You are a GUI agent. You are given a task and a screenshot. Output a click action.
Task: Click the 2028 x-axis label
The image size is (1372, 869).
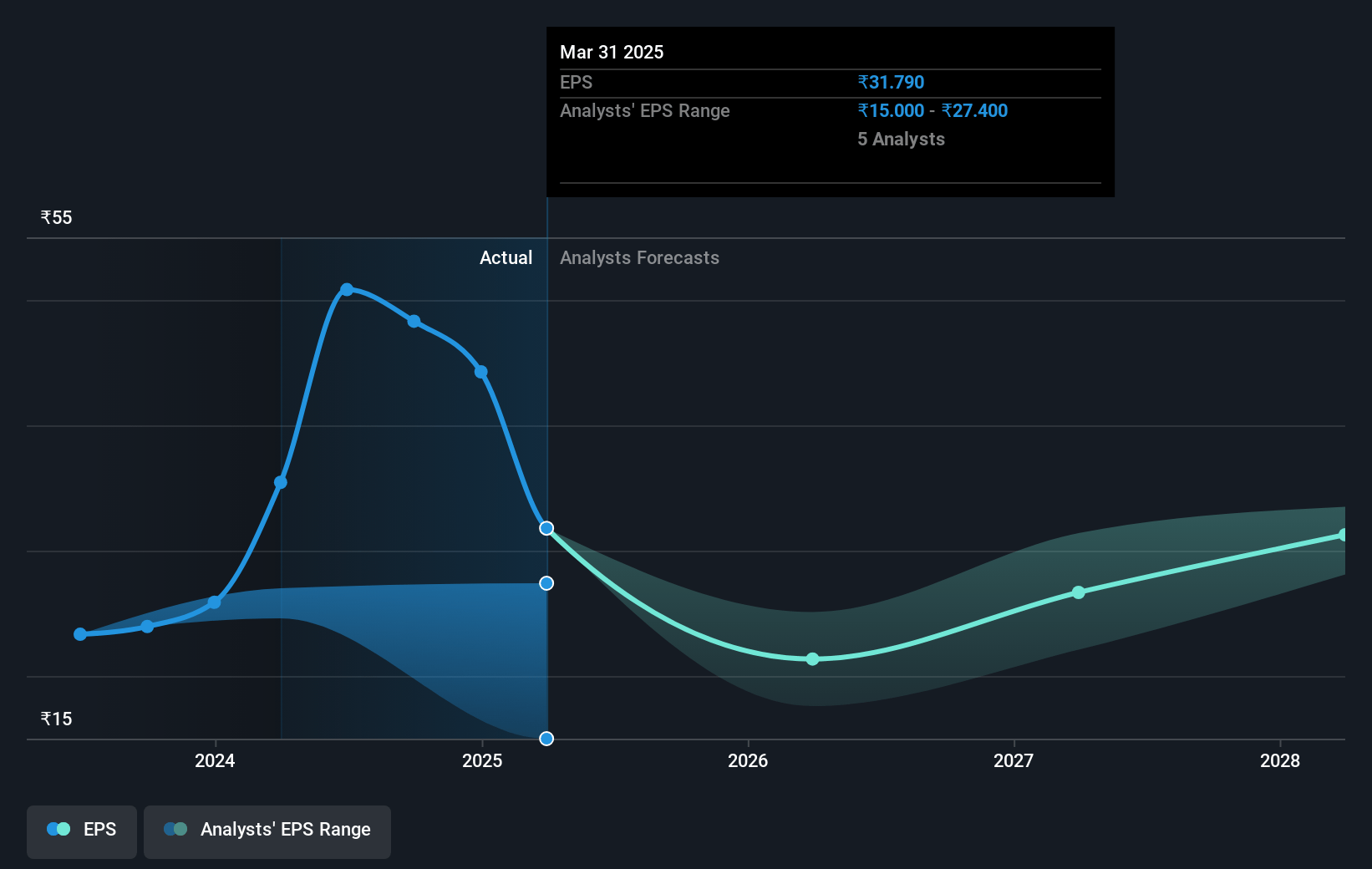click(x=1280, y=760)
